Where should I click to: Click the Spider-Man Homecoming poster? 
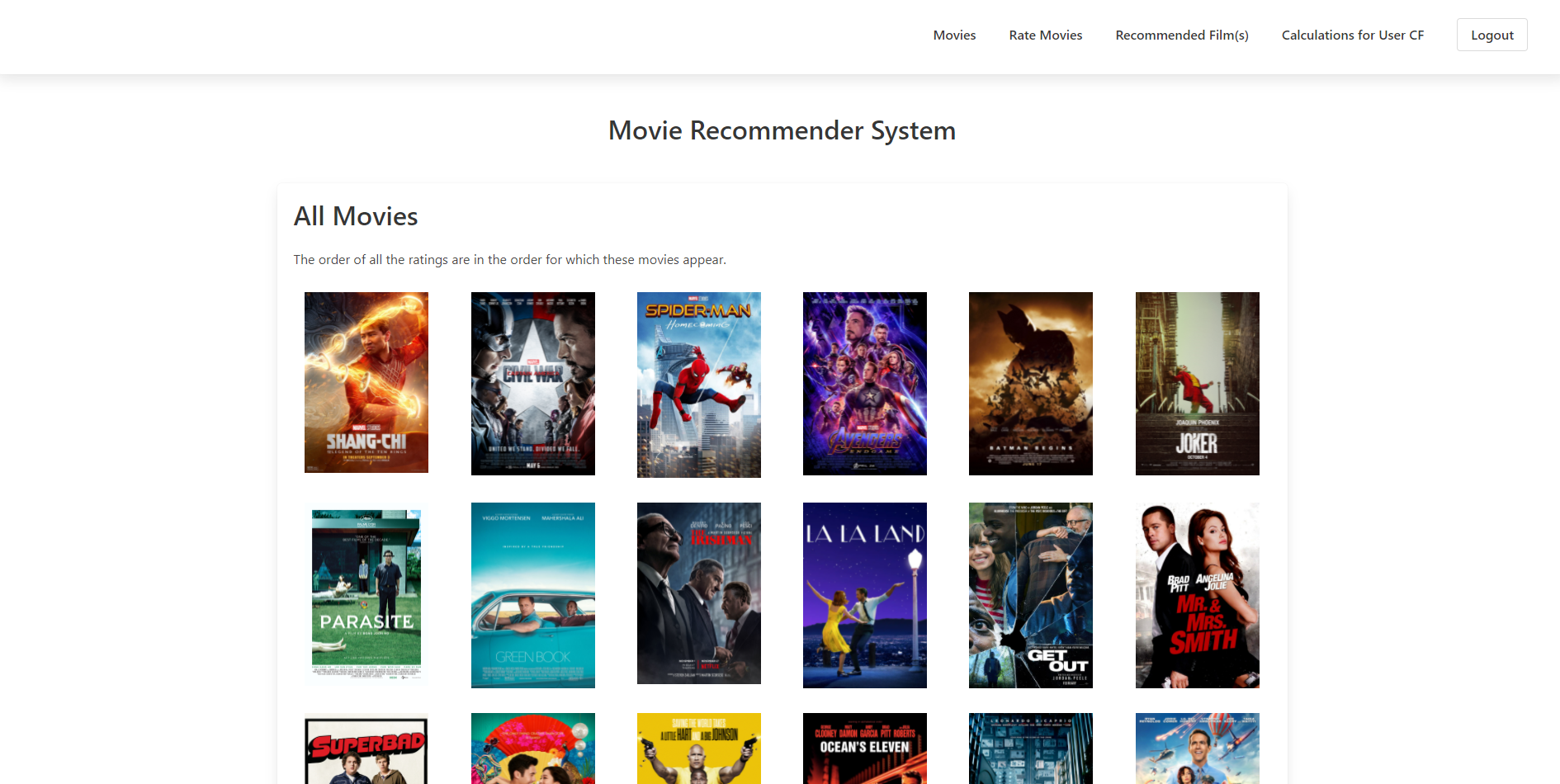tap(699, 385)
